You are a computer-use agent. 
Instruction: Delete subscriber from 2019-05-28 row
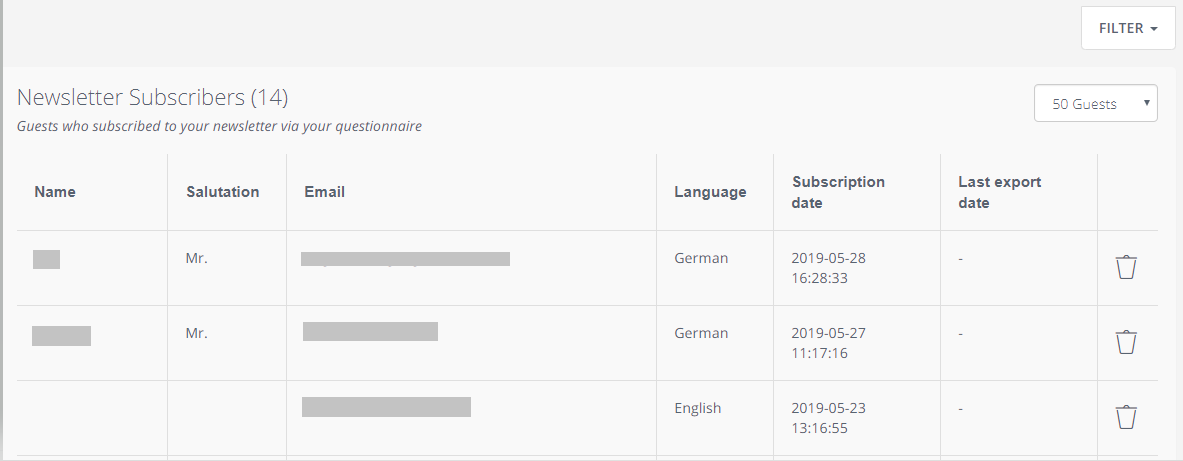(x=1126, y=268)
